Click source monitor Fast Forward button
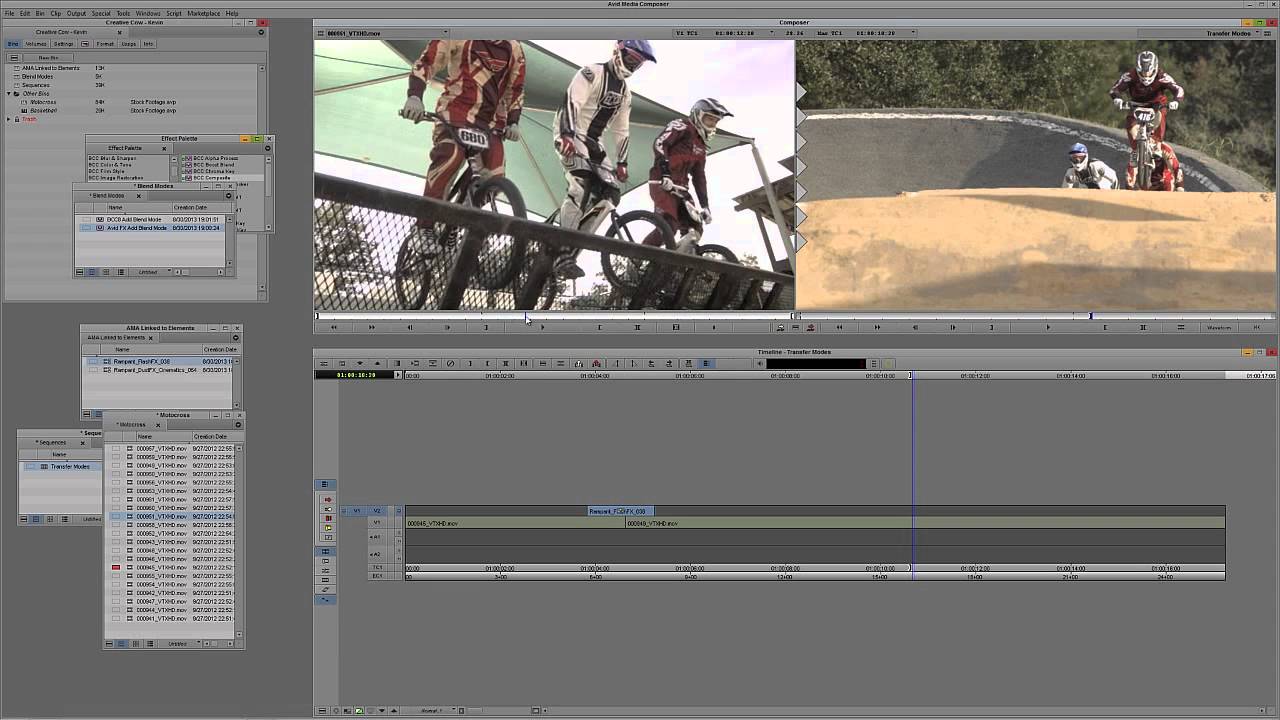Viewport: 1280px width, 720px height. tap(372, 327)
